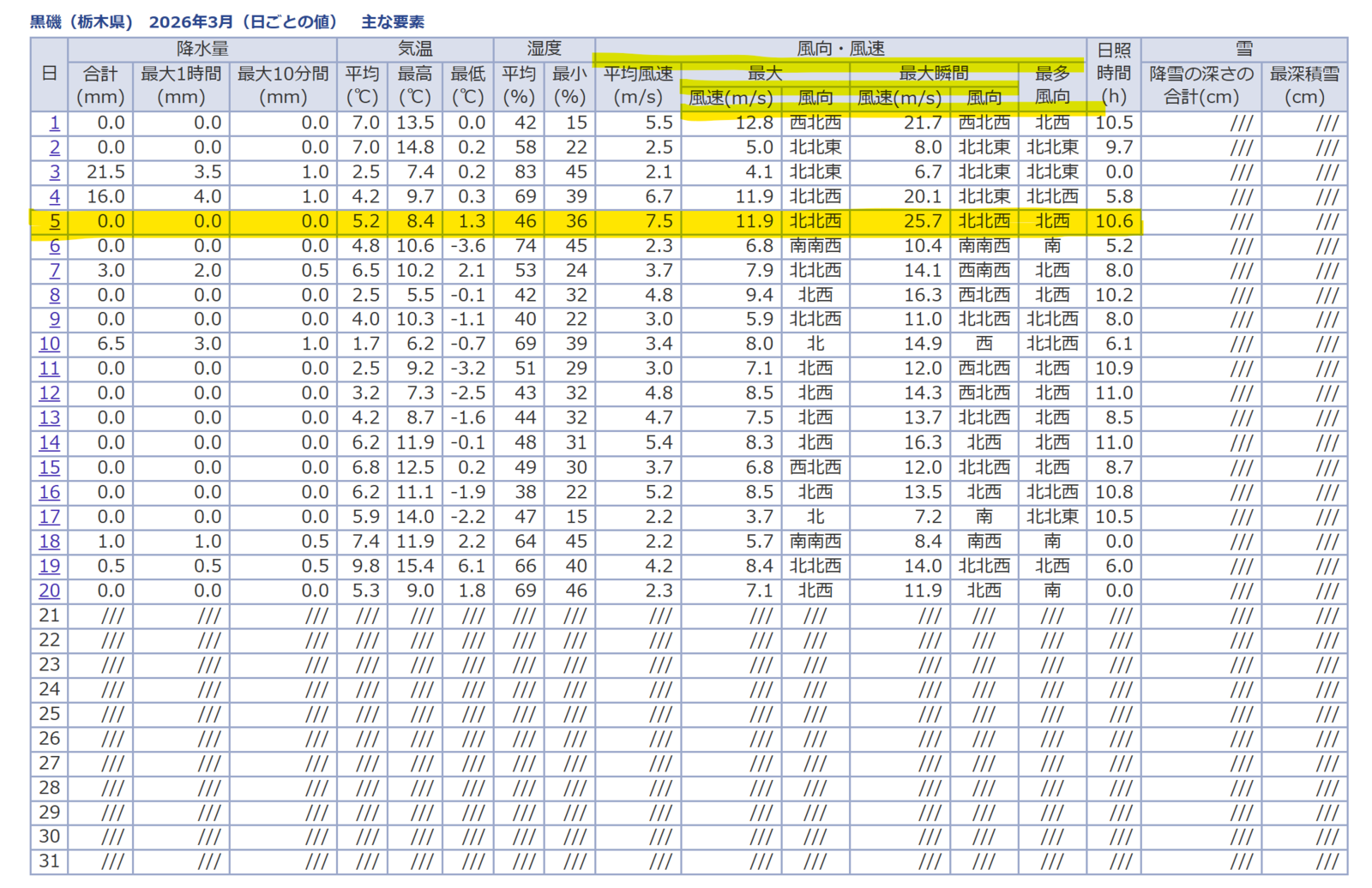Click the day 3 date link
Screen dimensions: 1372x888
pyautogui.click(x=55, y=172)
